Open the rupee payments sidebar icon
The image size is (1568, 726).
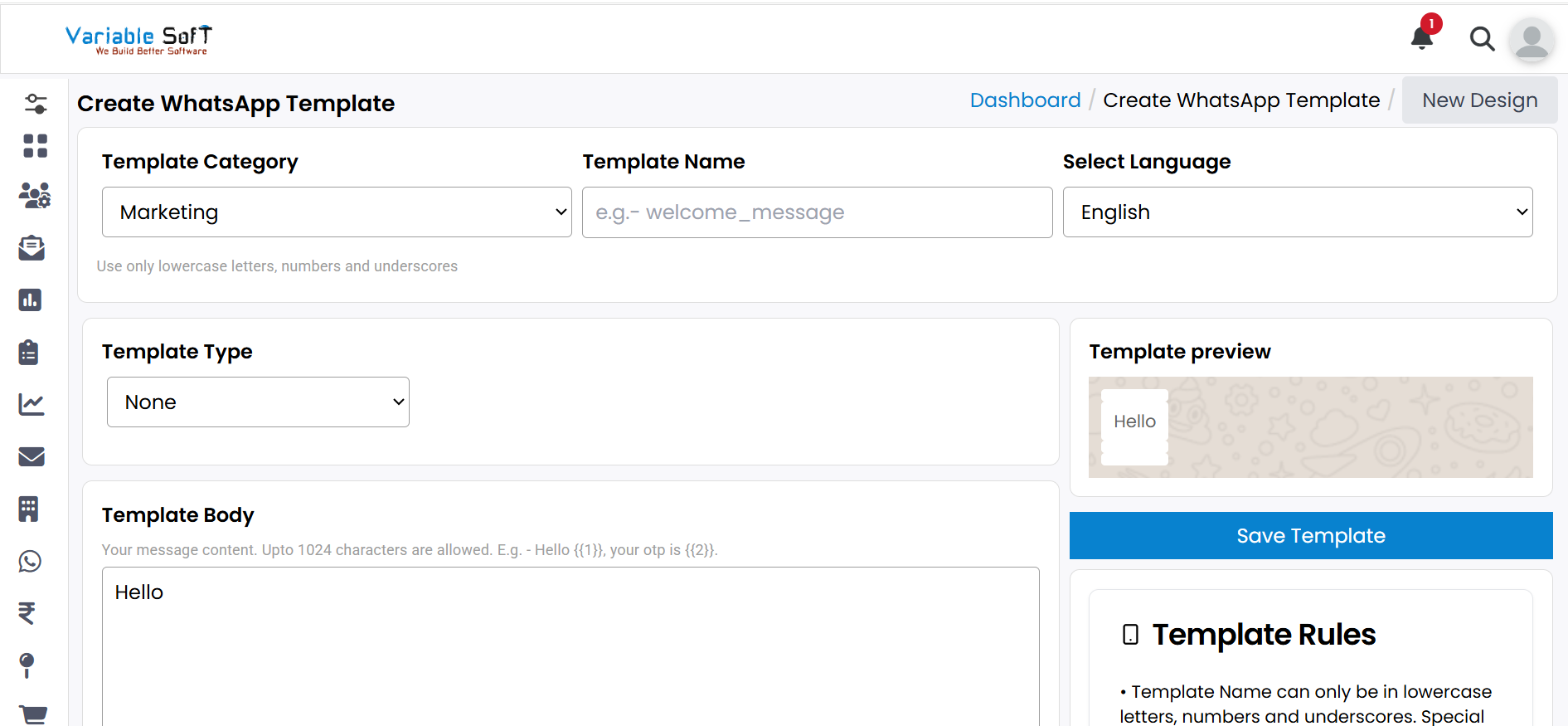click(x=27, y=613)
